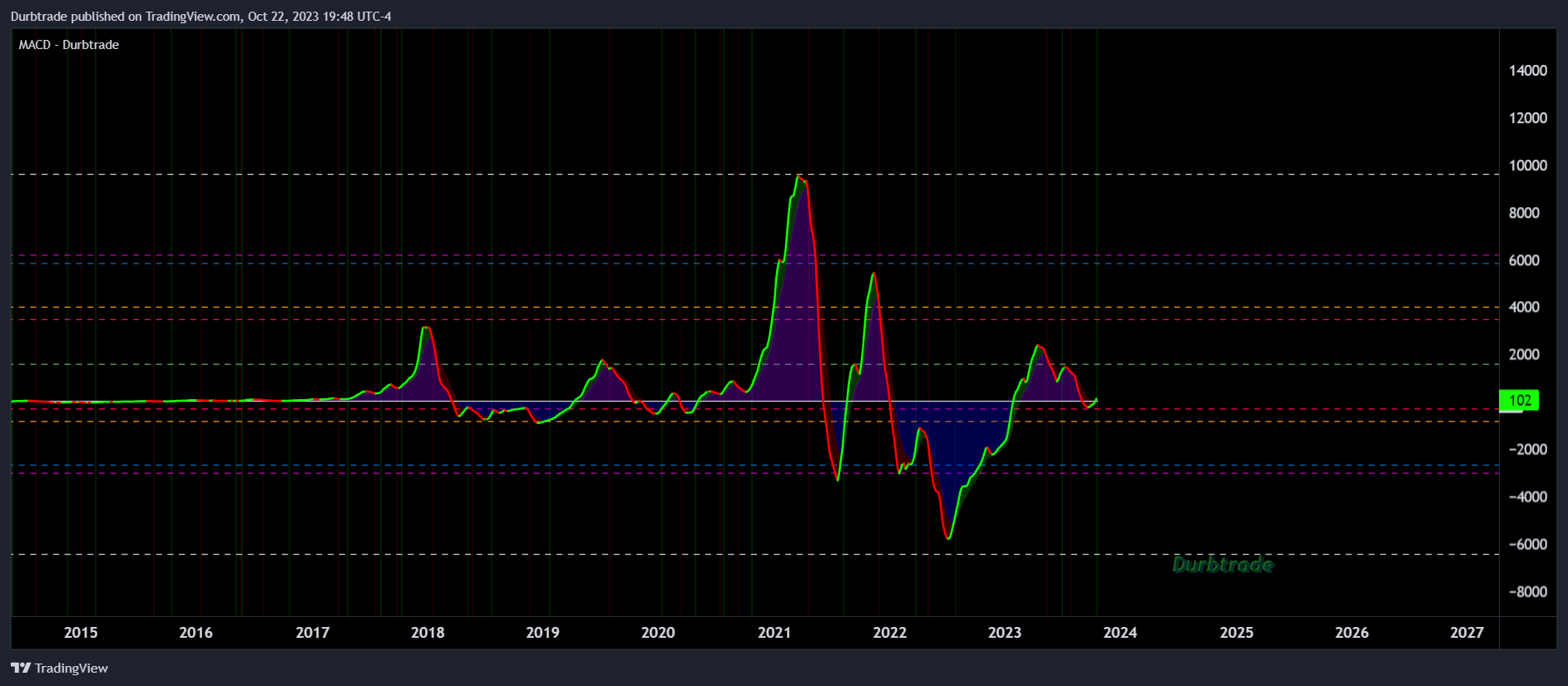
Task: Click the 14000 price axis label
Action: [1528, 71]
